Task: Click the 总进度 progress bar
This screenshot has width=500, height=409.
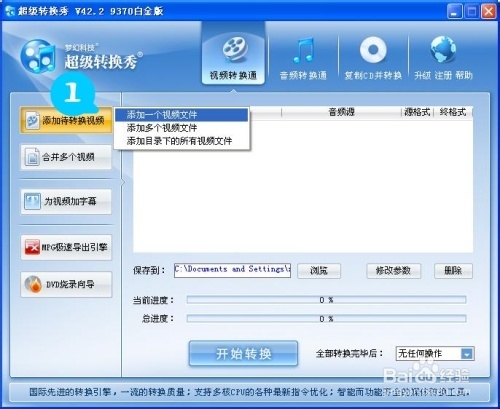Action: coord(326,319)
